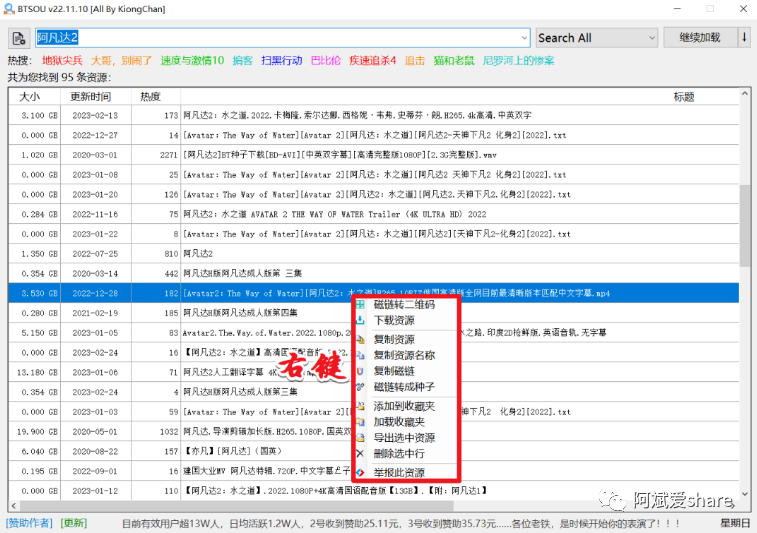Sort by 大小 column header
The width and height of the screenshot is (757, 533).
click(34, 97)
